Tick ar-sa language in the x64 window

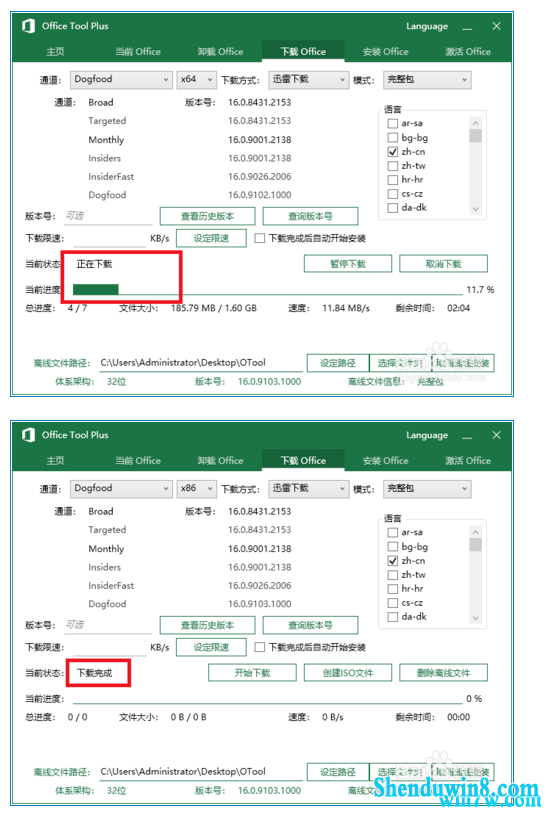pyautogui.click(x=392, y=123)
